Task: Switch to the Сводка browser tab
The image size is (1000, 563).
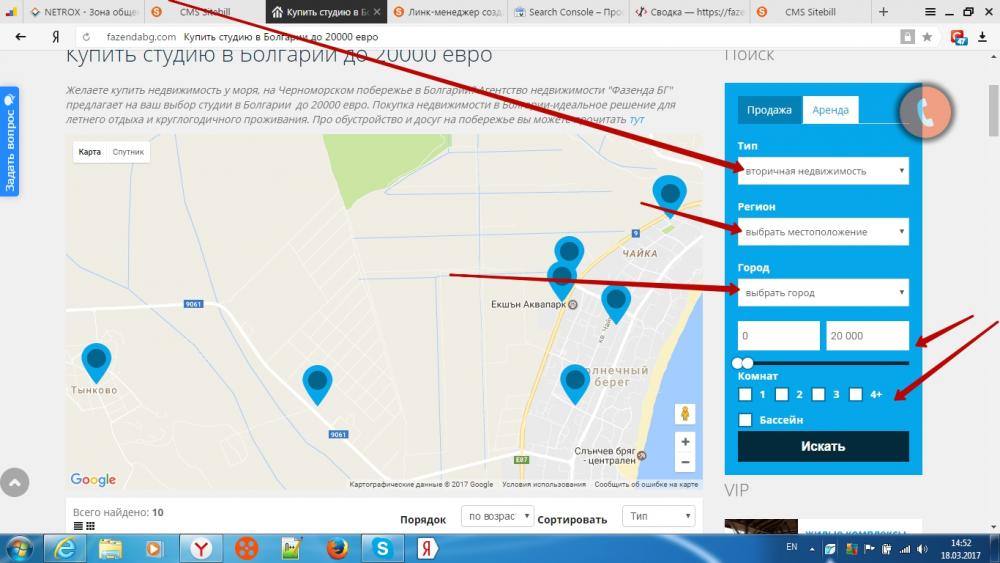Action: pyautogui.click(x=689, y=11)
